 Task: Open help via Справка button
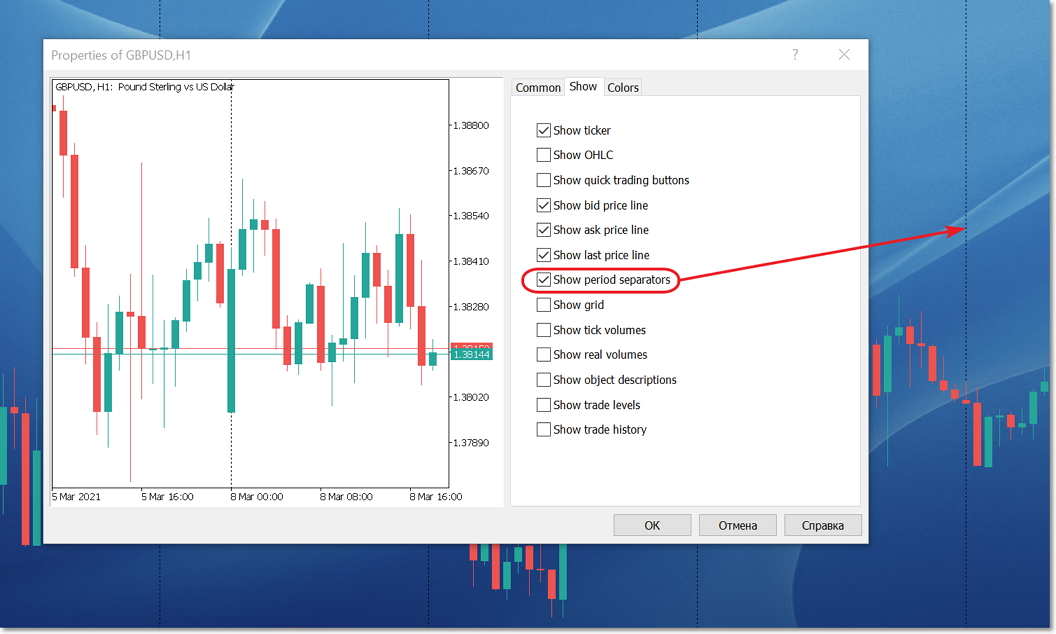[822, 525]
